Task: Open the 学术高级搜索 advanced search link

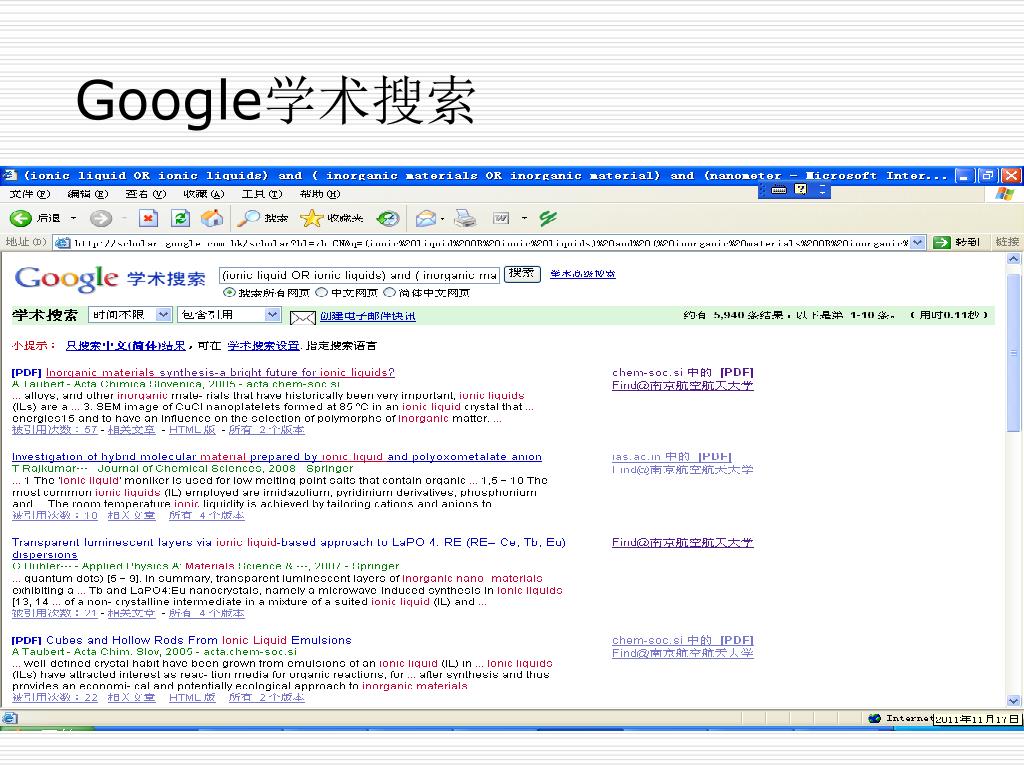Action: [583, 274]
